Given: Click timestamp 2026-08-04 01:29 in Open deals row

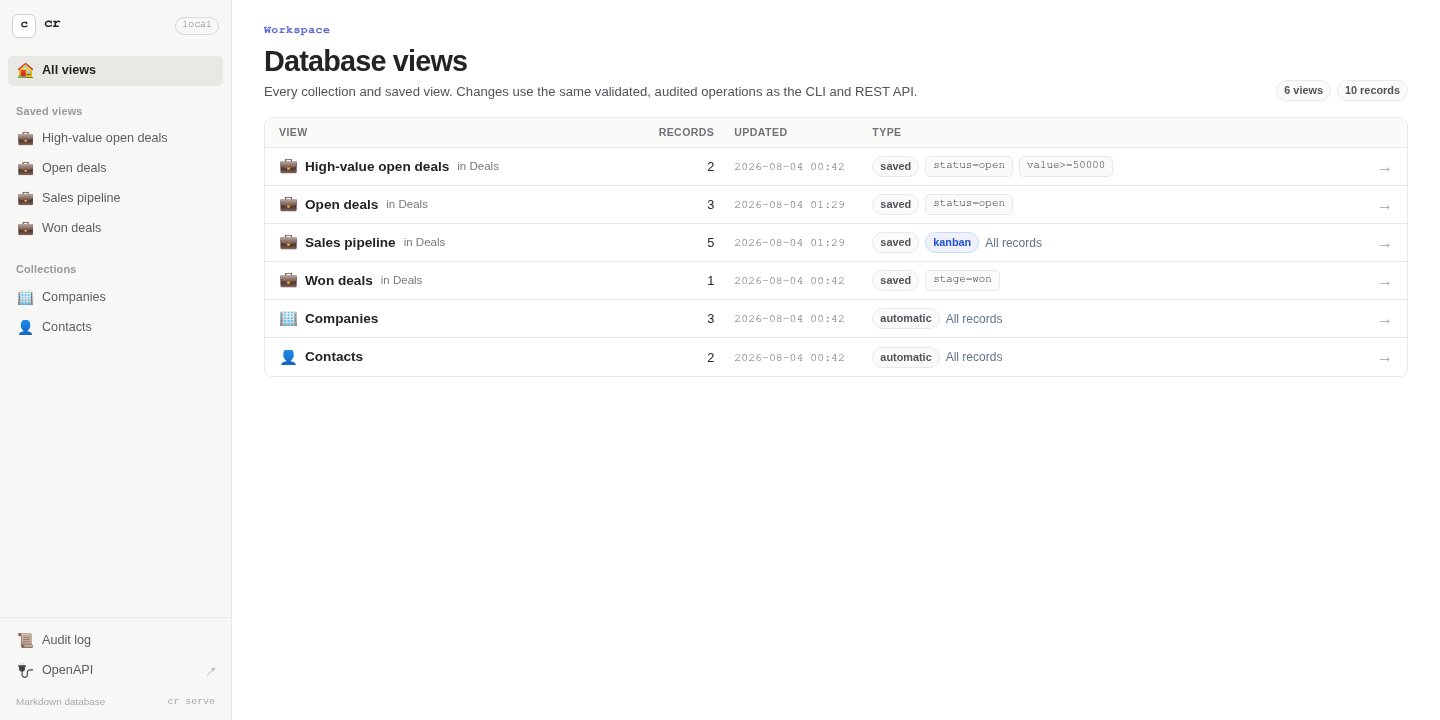Looking at the screenshot, I should (790, 205).
